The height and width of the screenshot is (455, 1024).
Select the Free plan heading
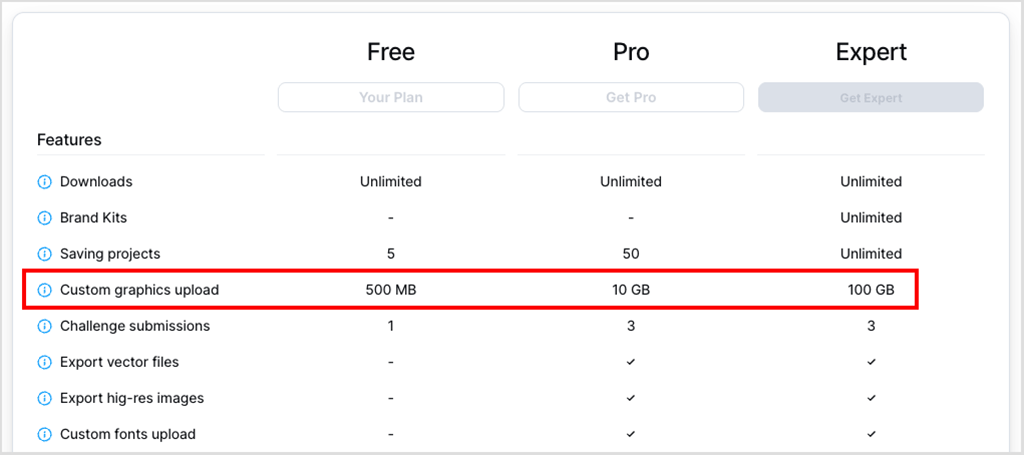[391, 52]
